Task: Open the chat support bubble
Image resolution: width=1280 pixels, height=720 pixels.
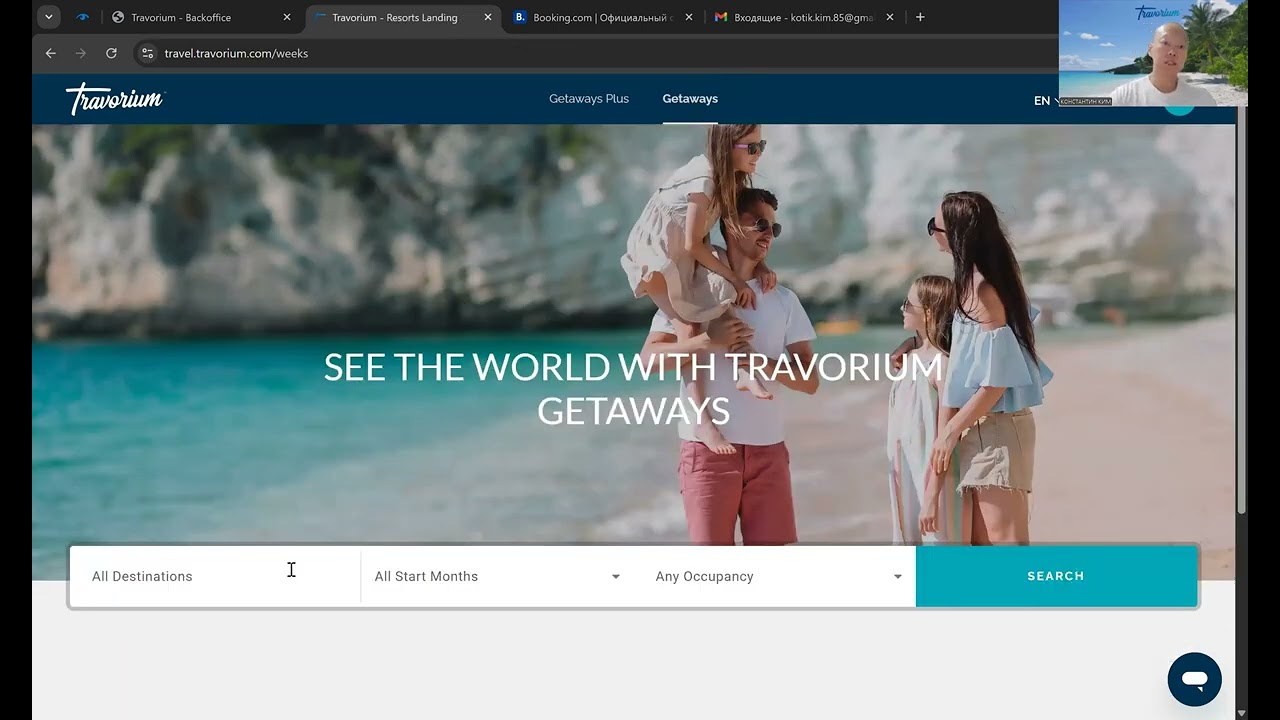Action: 1194,680
